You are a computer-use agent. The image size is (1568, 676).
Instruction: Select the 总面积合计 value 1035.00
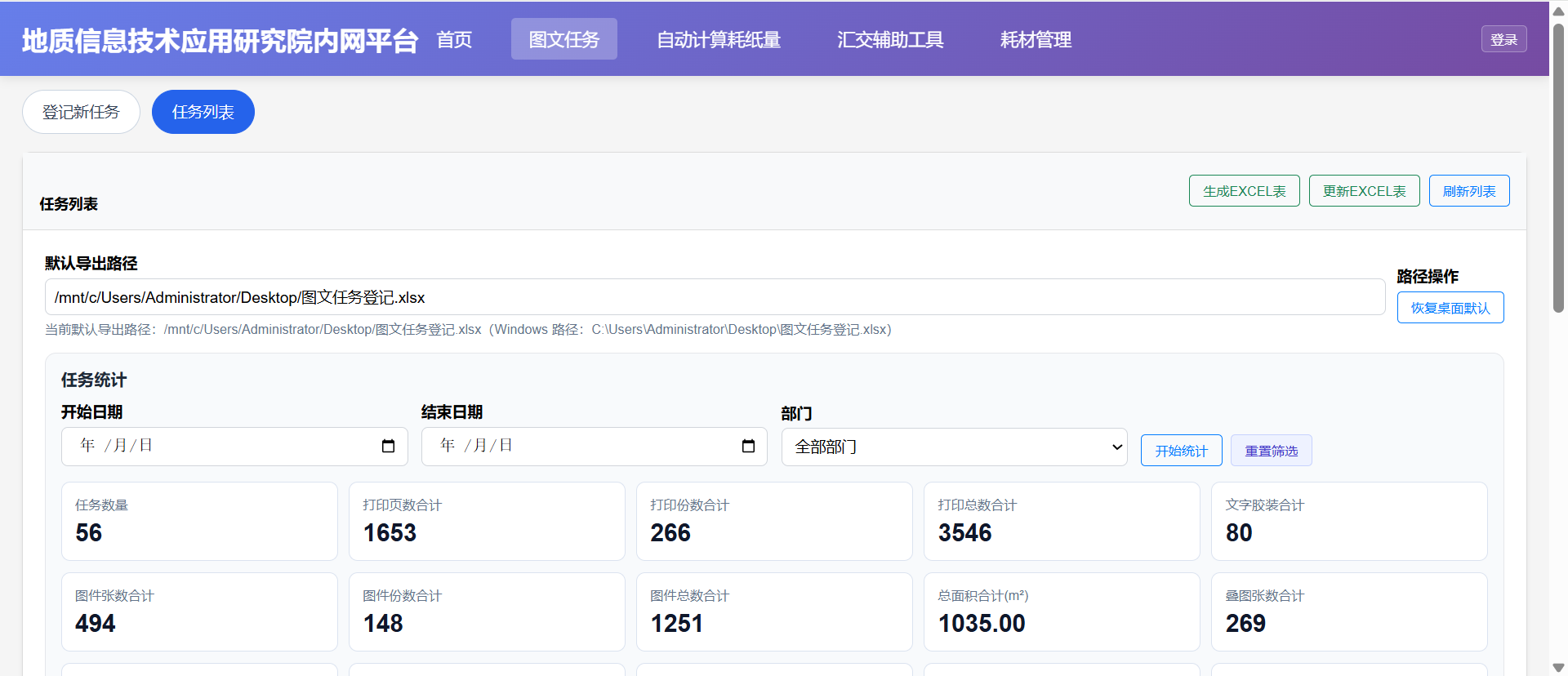pyautogui.click(x=982, y=624)
